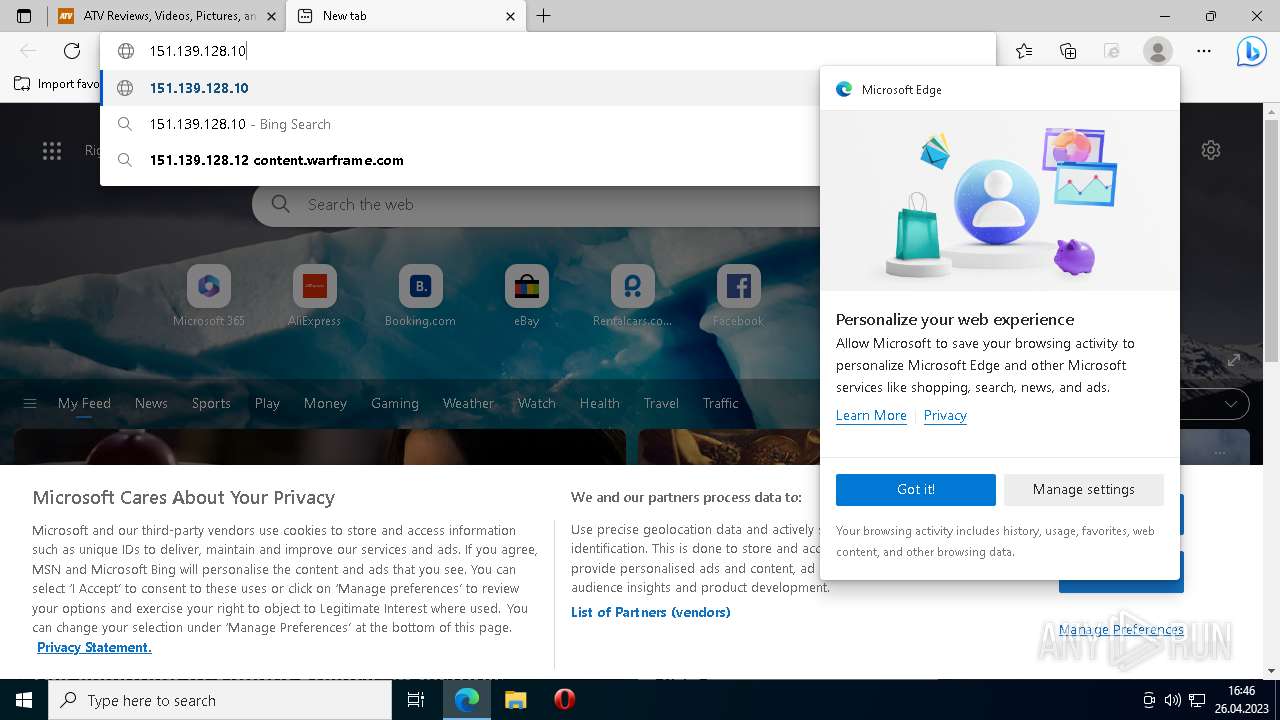Select 151.139.128.10 URL suggestion
Image resolution: width=1280 pixels, height=720 pixels.
click(x=460, y=88)
